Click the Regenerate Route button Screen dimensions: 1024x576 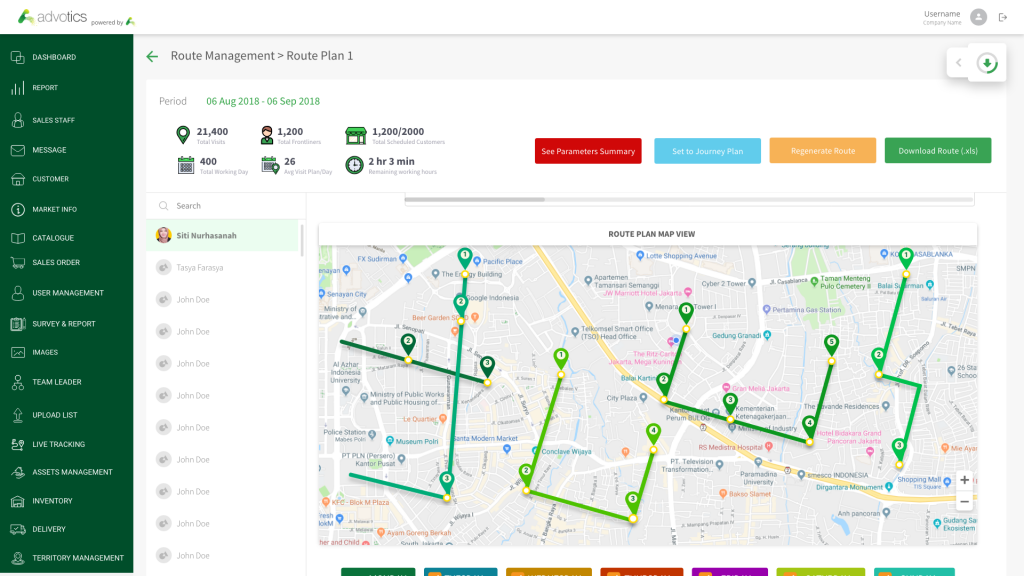(822, 150)
